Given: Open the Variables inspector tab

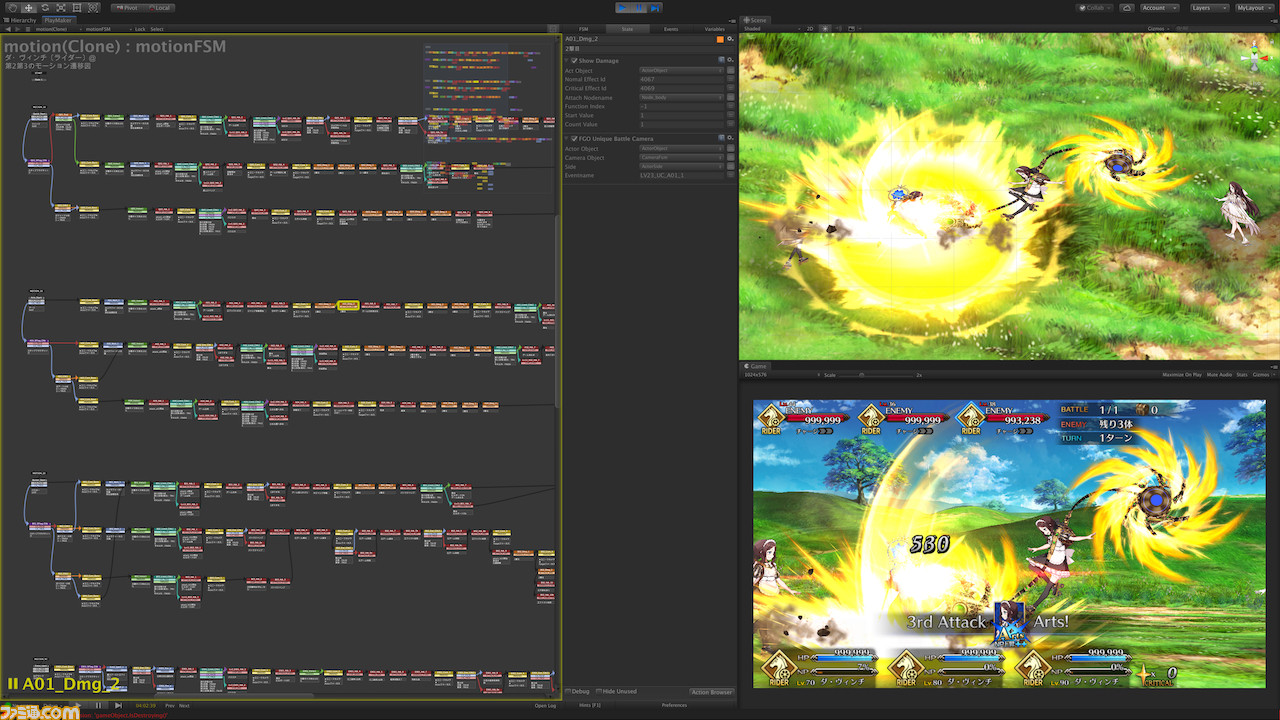Looking at the screenshot, I should pyautogui.click(x=715, y=29).
